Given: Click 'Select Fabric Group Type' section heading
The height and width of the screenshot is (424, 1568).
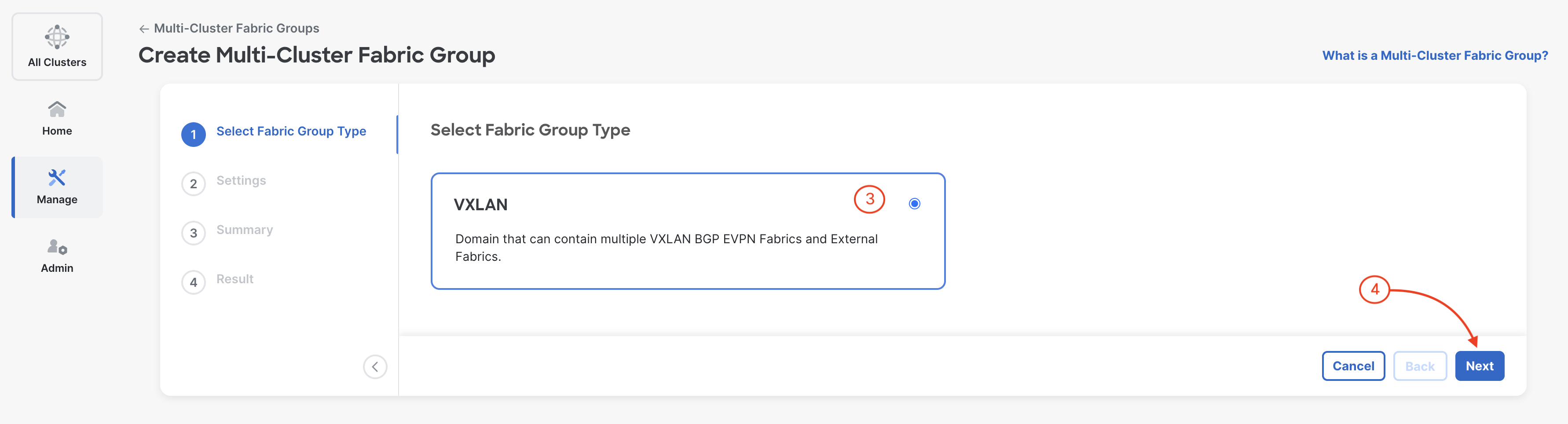Looking at the screenshot, I should pyautogui.click(x=530, y=130).
